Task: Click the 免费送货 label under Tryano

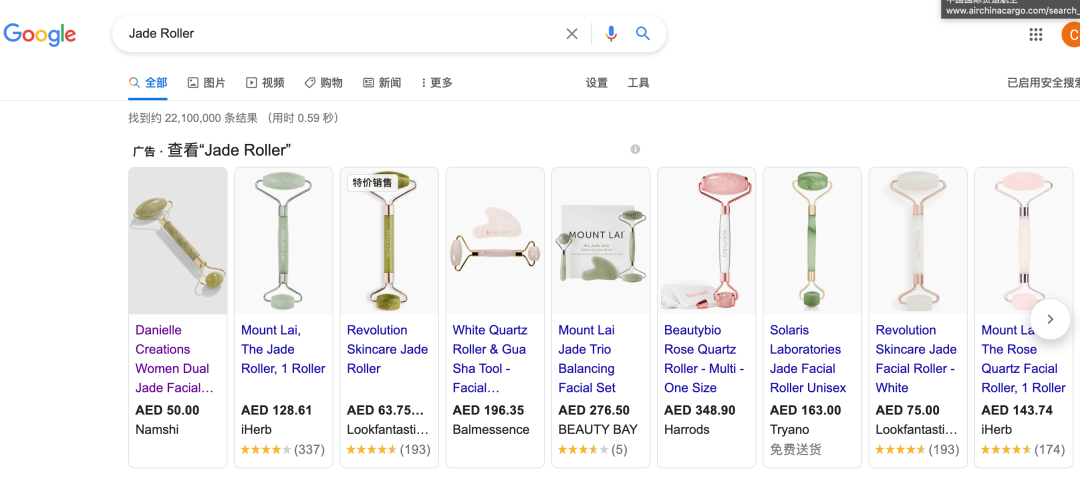Action: point(796,450)
